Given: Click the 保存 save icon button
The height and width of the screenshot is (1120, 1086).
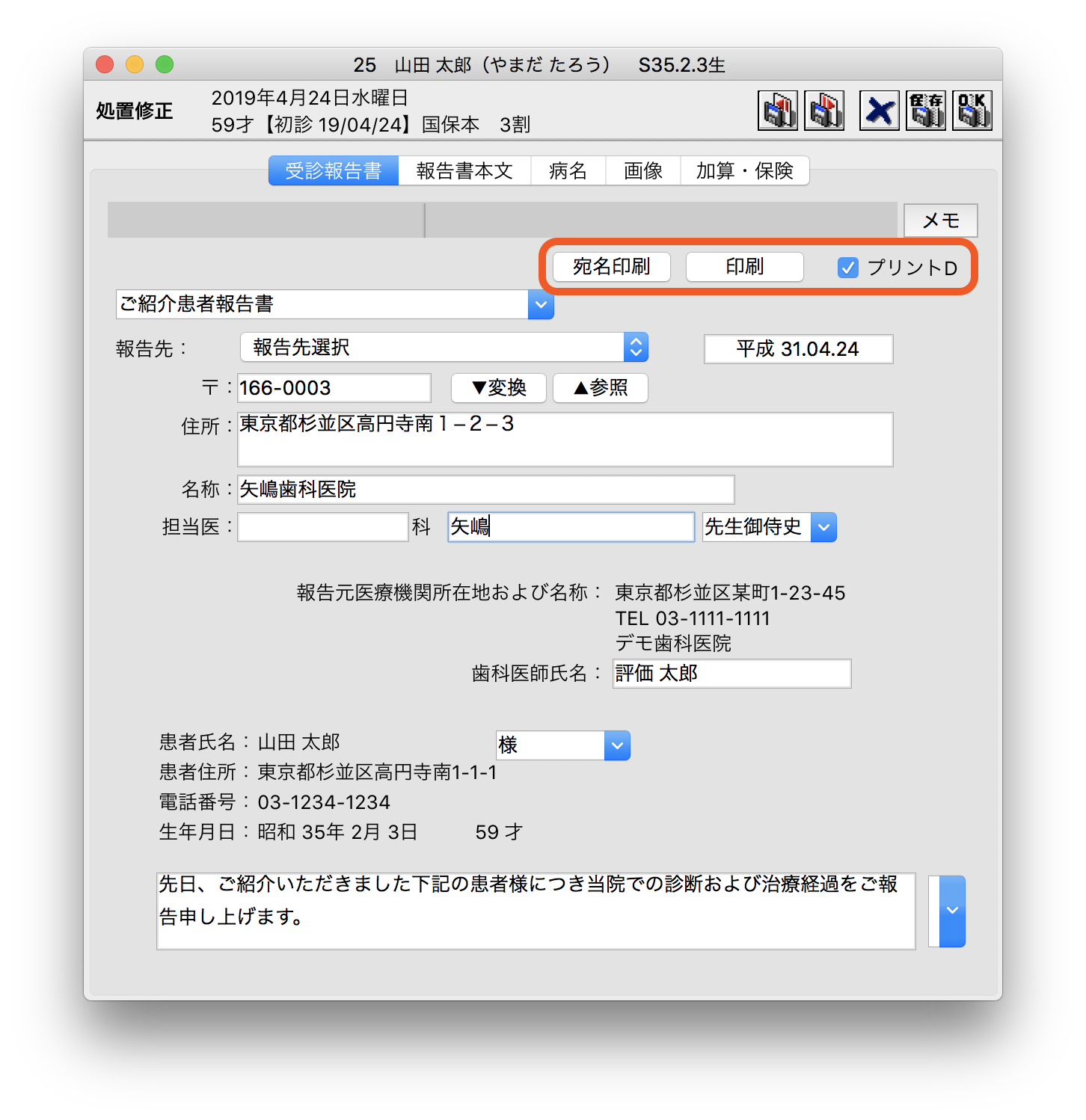Looking at the screenshot, I should tap(925, 111).
